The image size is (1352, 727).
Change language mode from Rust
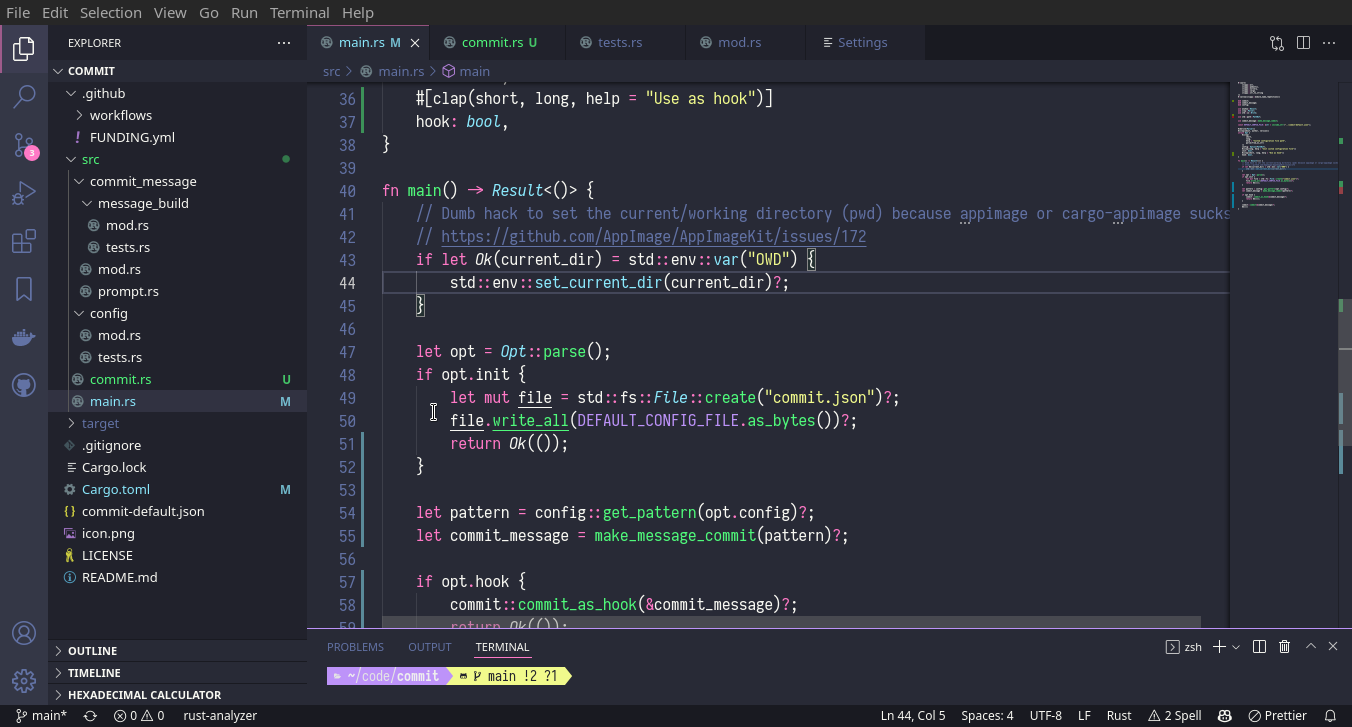1119,715
